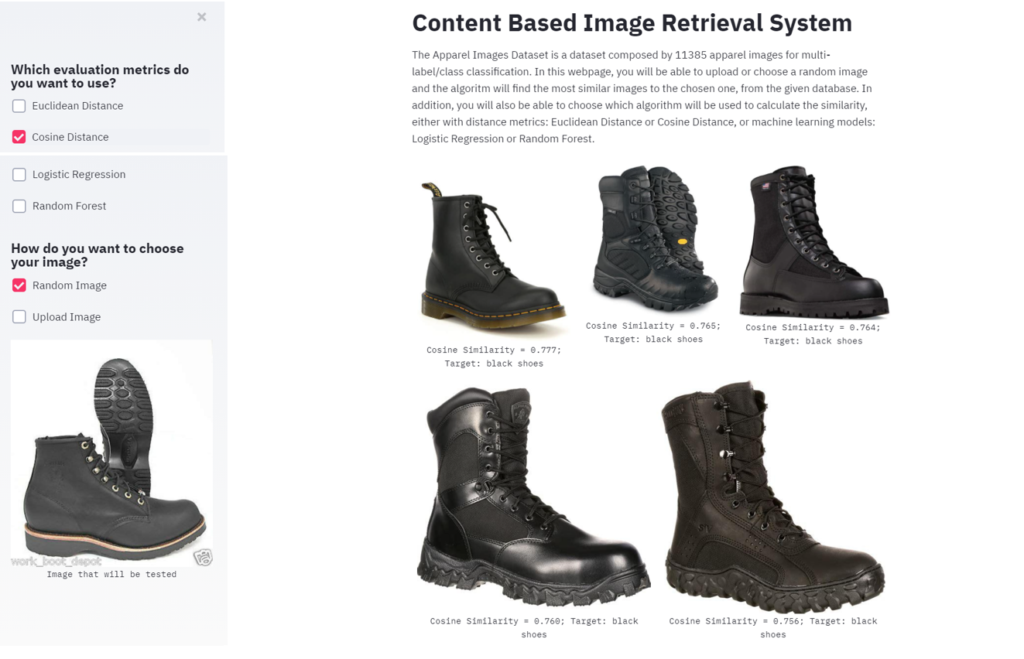Click the tested boot image in the sidebar
The width and height of the screenshot is (1024, 659).
[x=111, y=454]
